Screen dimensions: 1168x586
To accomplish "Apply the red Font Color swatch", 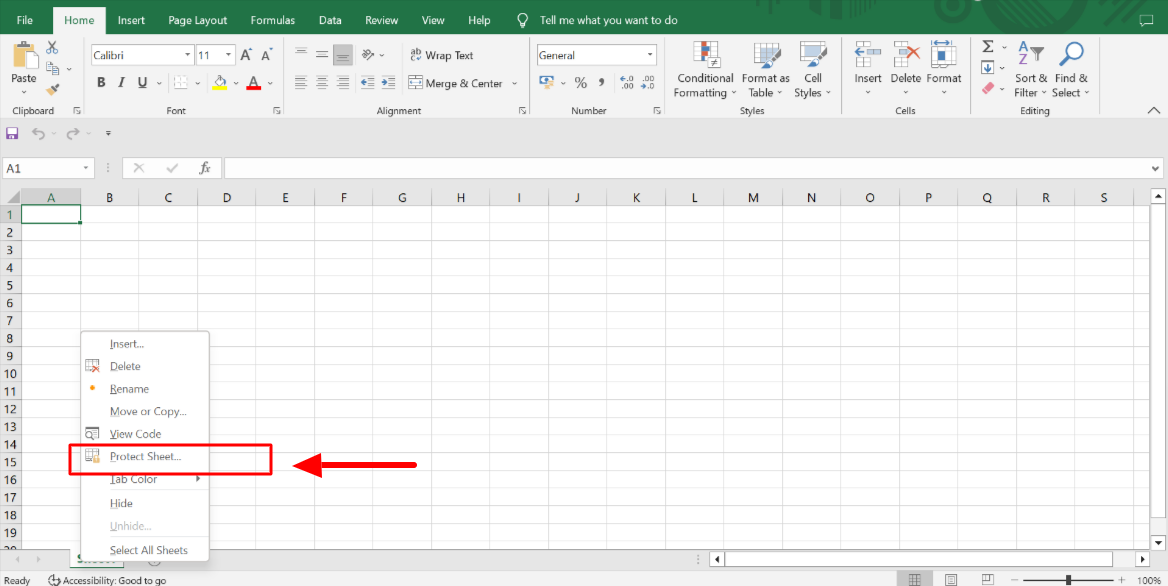I will [254, 83].
